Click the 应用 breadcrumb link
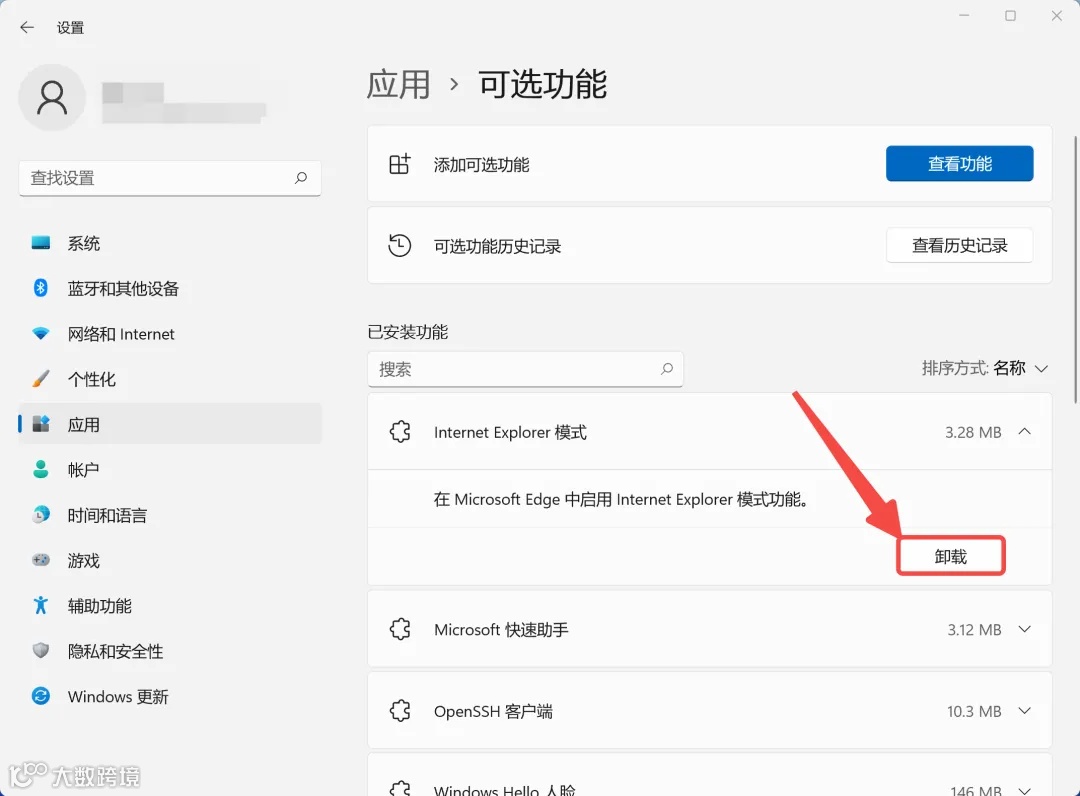 [x=398, y=85]
